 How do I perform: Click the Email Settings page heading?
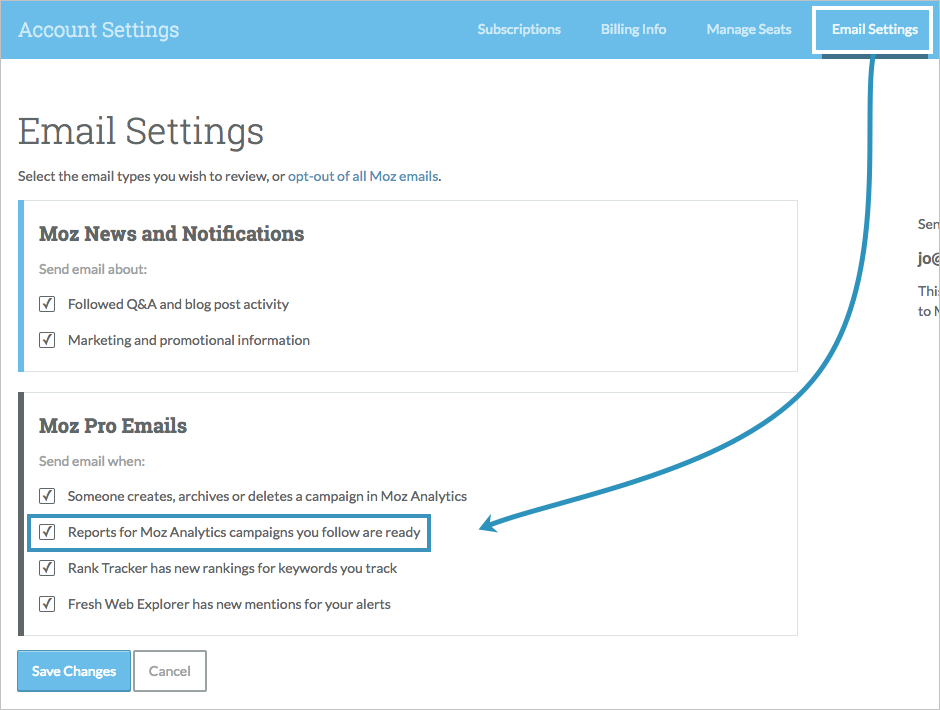tap(141, 131)
